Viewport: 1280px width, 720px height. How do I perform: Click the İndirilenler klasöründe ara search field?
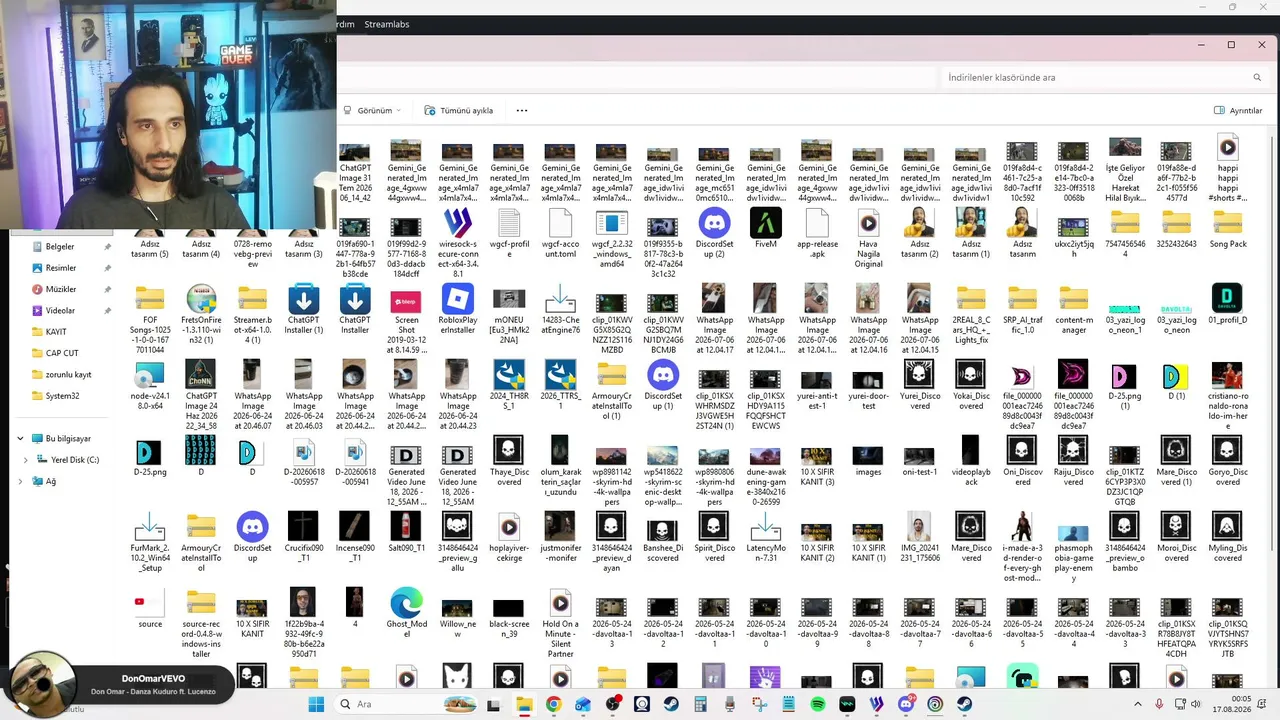coord(1105,77)
